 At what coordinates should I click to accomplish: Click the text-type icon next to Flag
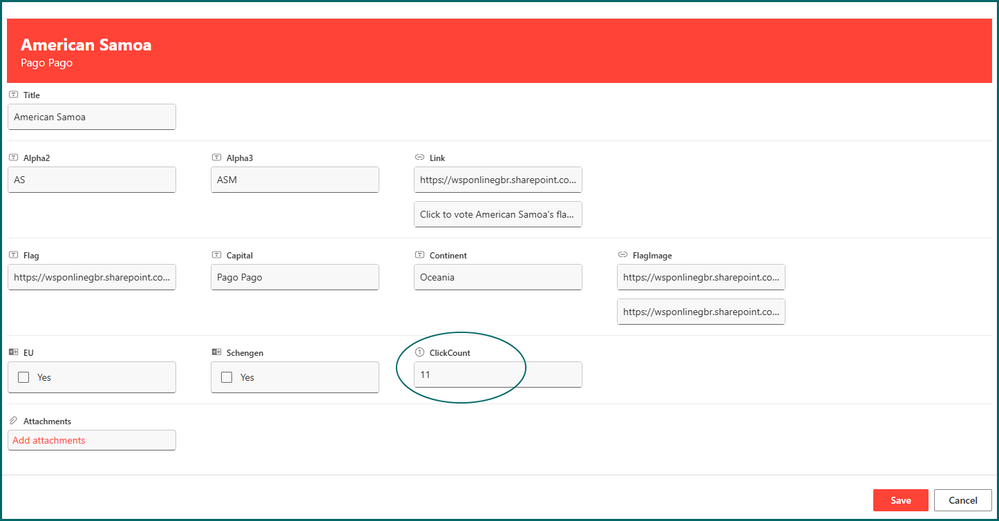pyautogui.click(x=13, y=255)
